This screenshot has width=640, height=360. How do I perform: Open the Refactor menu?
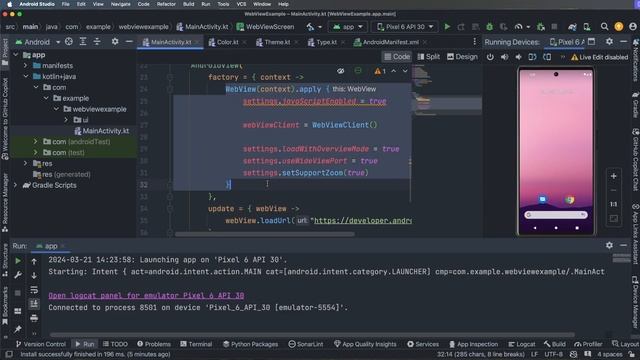pos(166,4)
